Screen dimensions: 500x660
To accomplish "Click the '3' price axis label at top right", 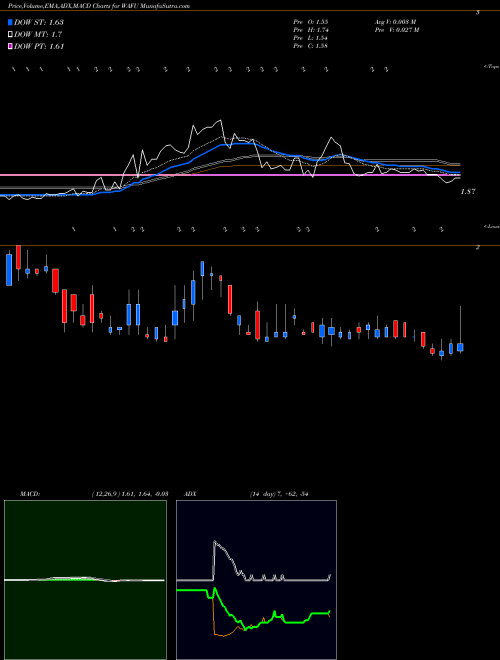I will (x=478, y=13).
